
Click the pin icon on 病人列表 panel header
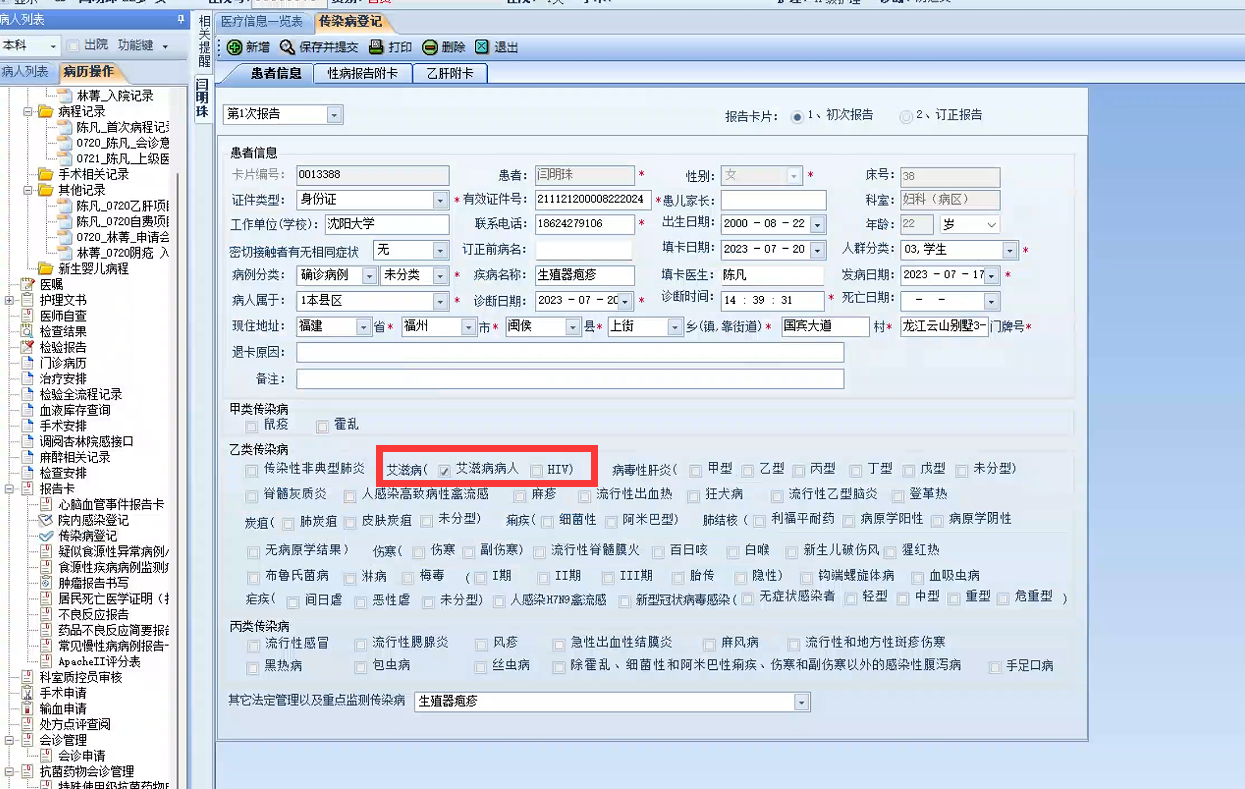[180, 20]
